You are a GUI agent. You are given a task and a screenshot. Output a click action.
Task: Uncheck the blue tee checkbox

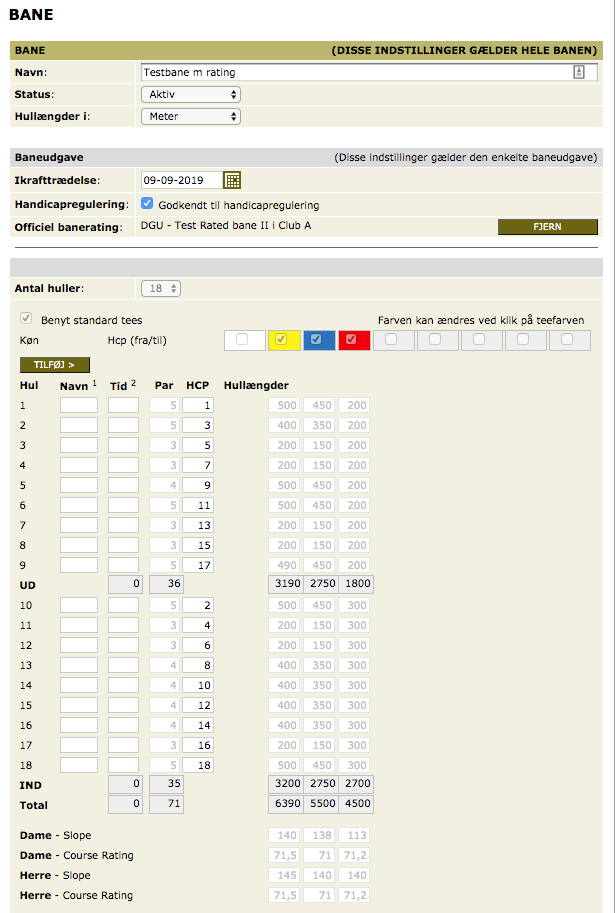click(317, 340)
